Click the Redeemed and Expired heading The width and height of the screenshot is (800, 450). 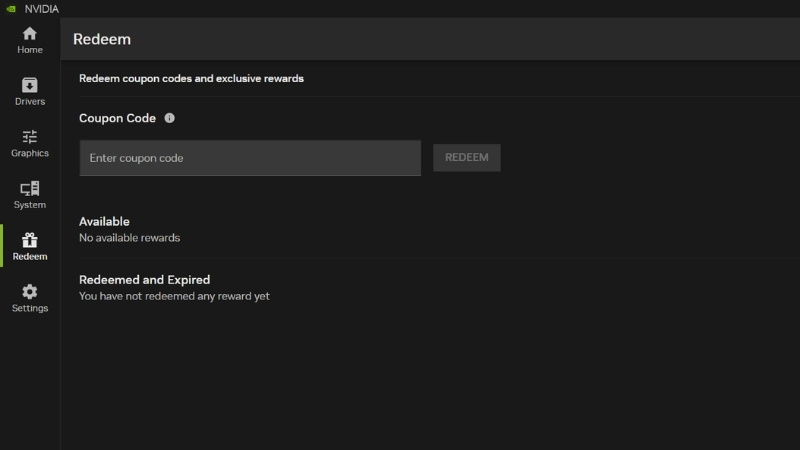(x=144, y=280)
